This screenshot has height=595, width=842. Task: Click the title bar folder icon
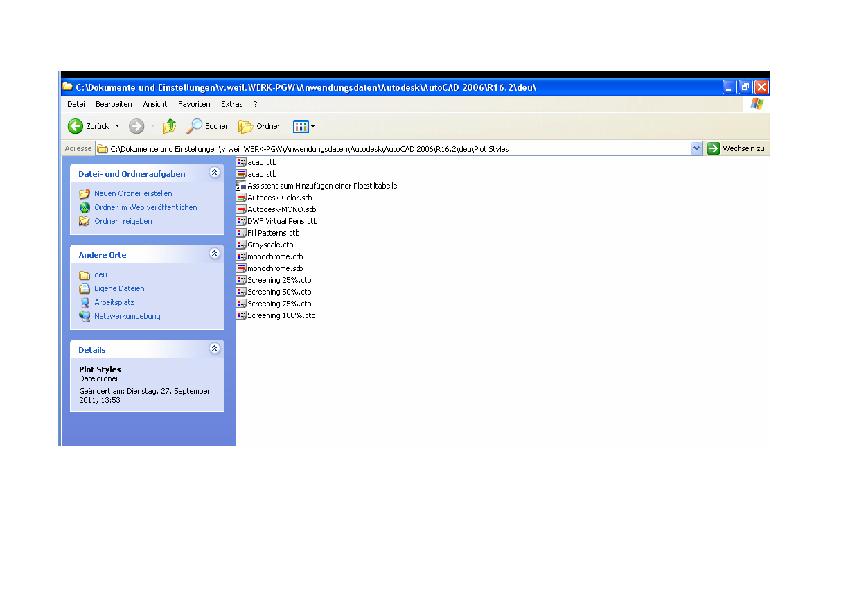[x=68, y=86]
